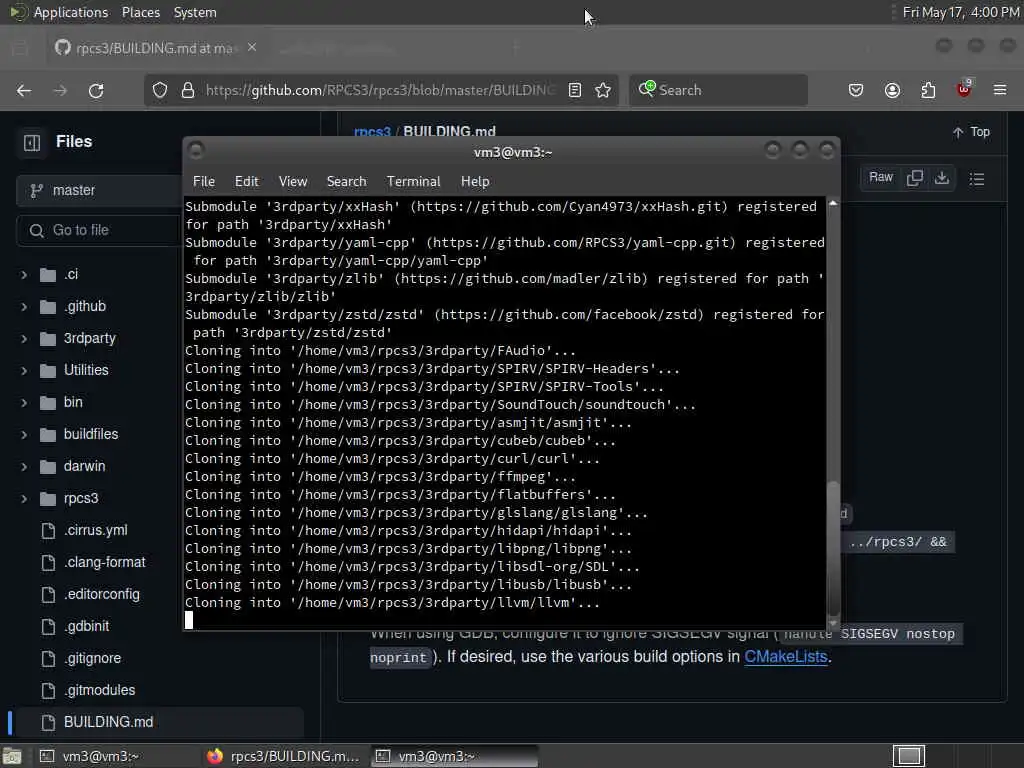Toggle reader view in address bar
1024x768 pixels.
(x=575, y=90)
